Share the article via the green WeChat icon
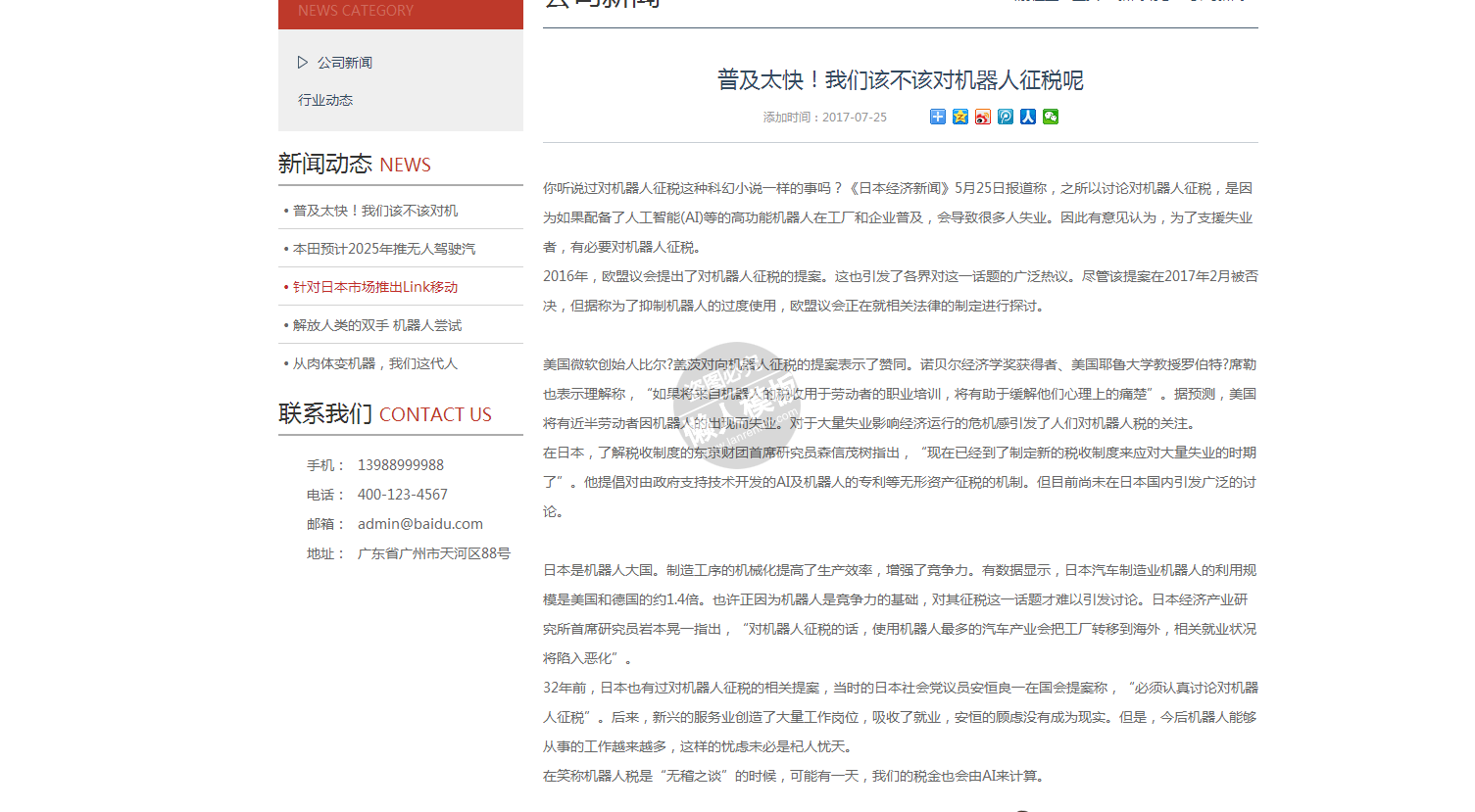This screenshot has height=812, width=1475. pos(1051,117)
